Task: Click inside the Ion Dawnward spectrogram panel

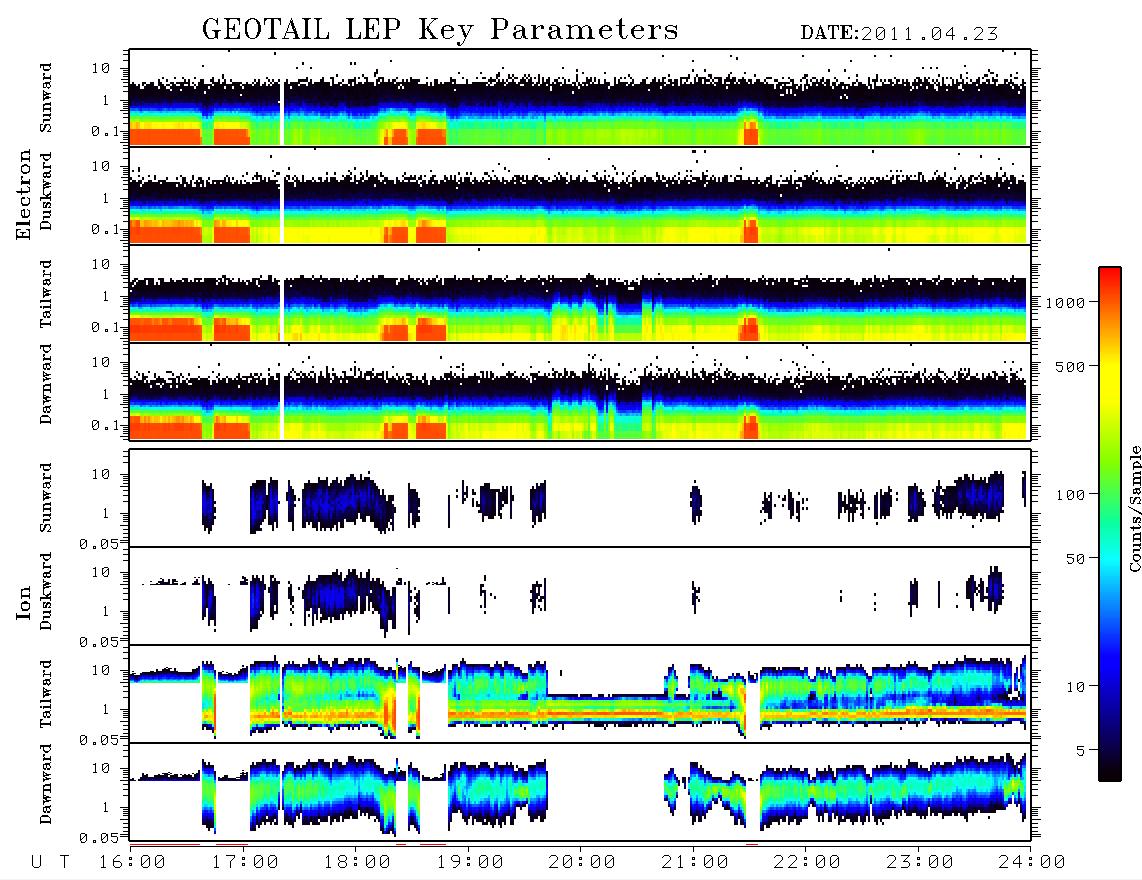Action: 580,792
